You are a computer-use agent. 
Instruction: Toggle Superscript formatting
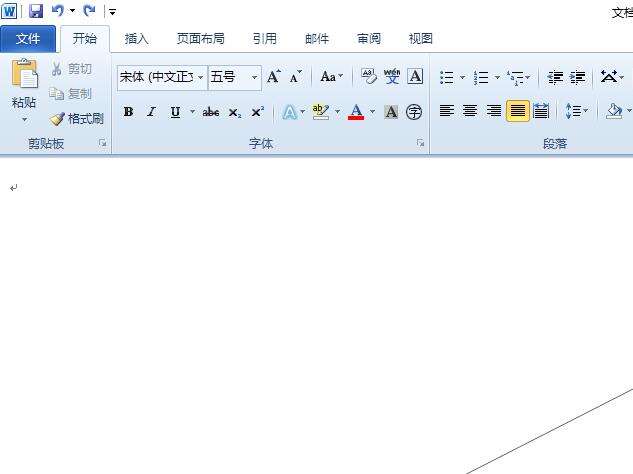tap(258, 112)
